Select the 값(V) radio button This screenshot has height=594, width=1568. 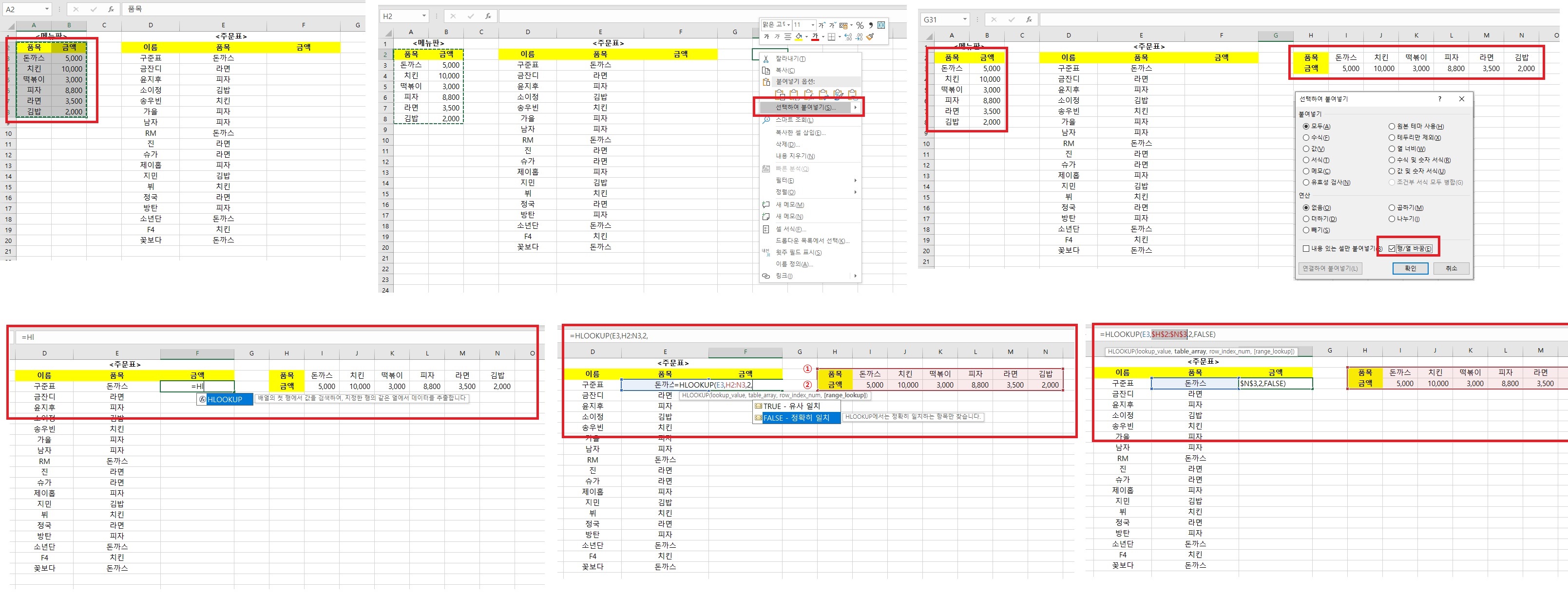(1306, 149)
